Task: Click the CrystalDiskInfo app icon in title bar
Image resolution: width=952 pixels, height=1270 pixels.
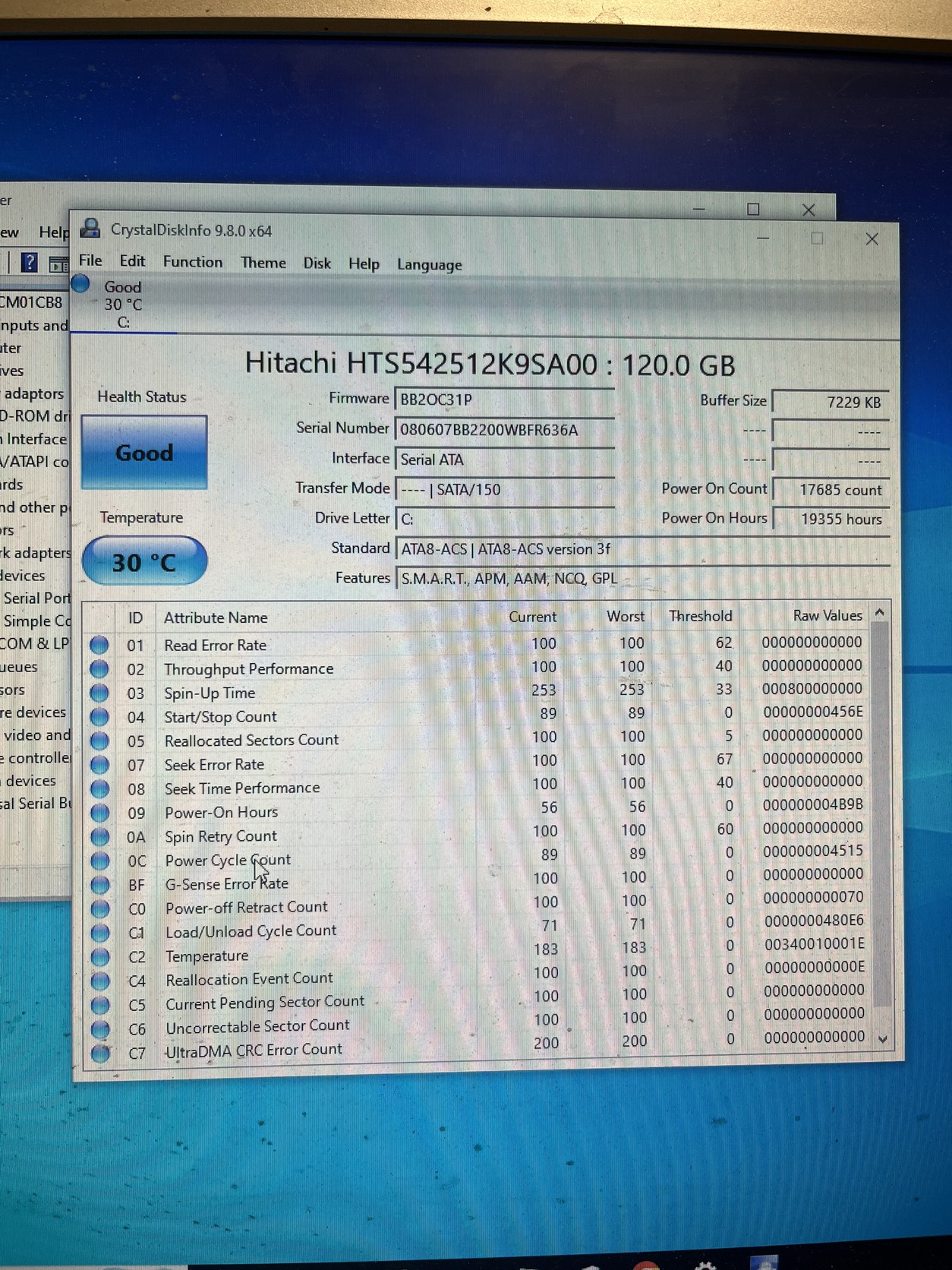Action: 90,228
